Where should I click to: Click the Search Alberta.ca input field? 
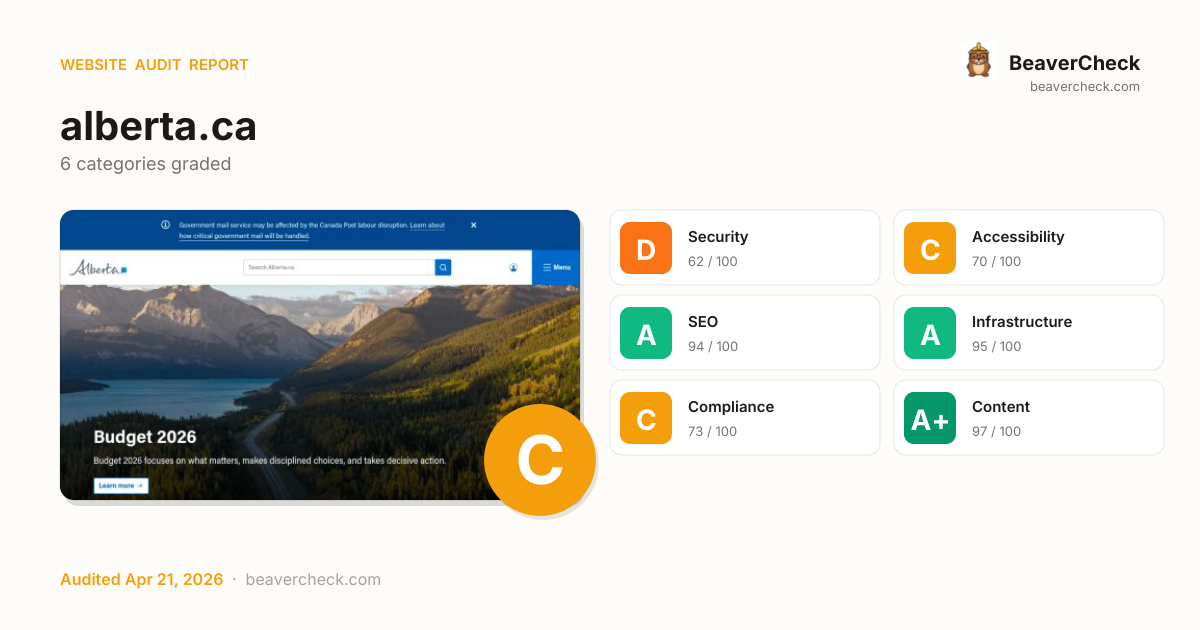(x=338, y=267)
